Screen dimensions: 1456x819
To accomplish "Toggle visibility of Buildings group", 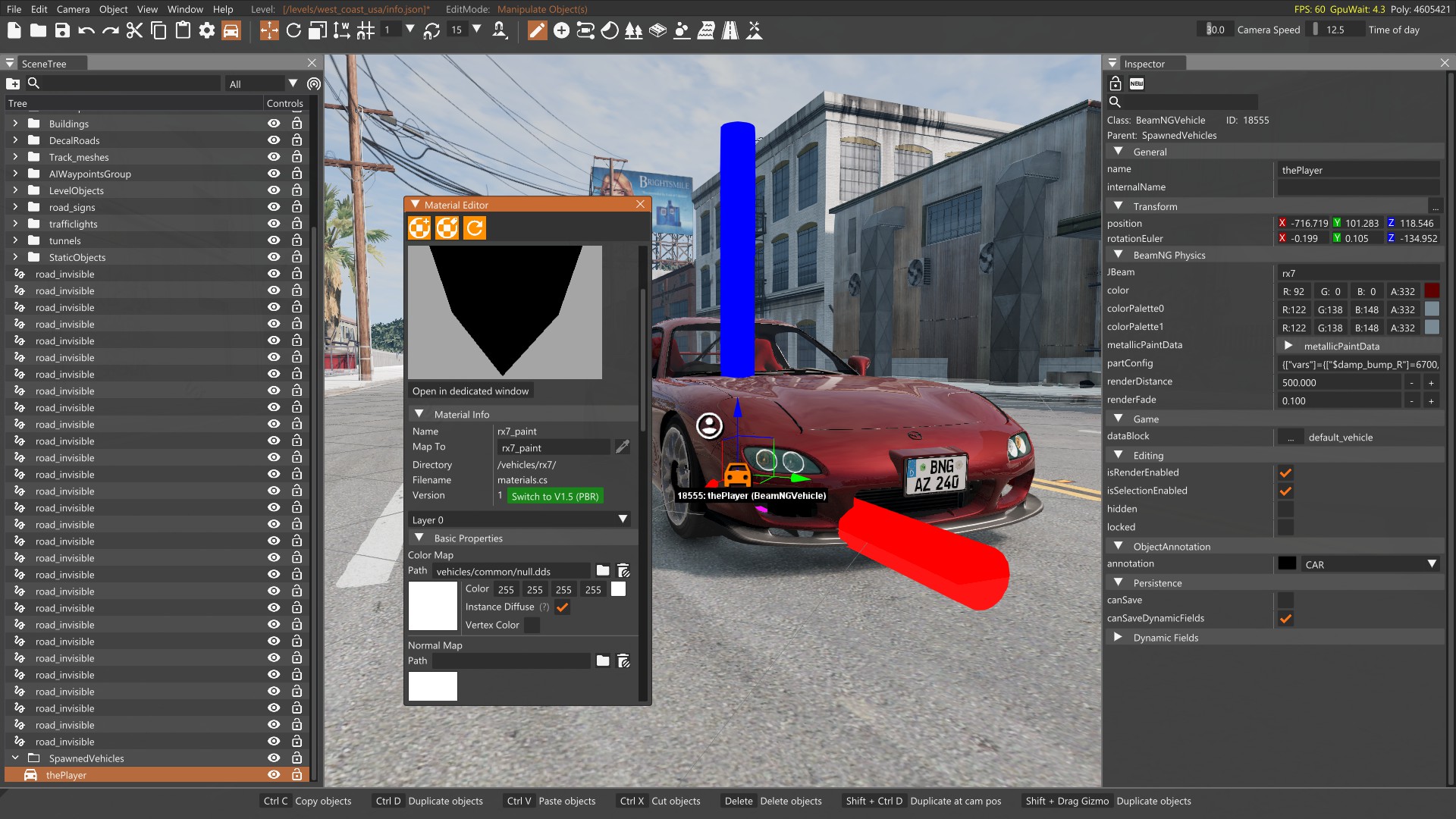I will [274, 124].
